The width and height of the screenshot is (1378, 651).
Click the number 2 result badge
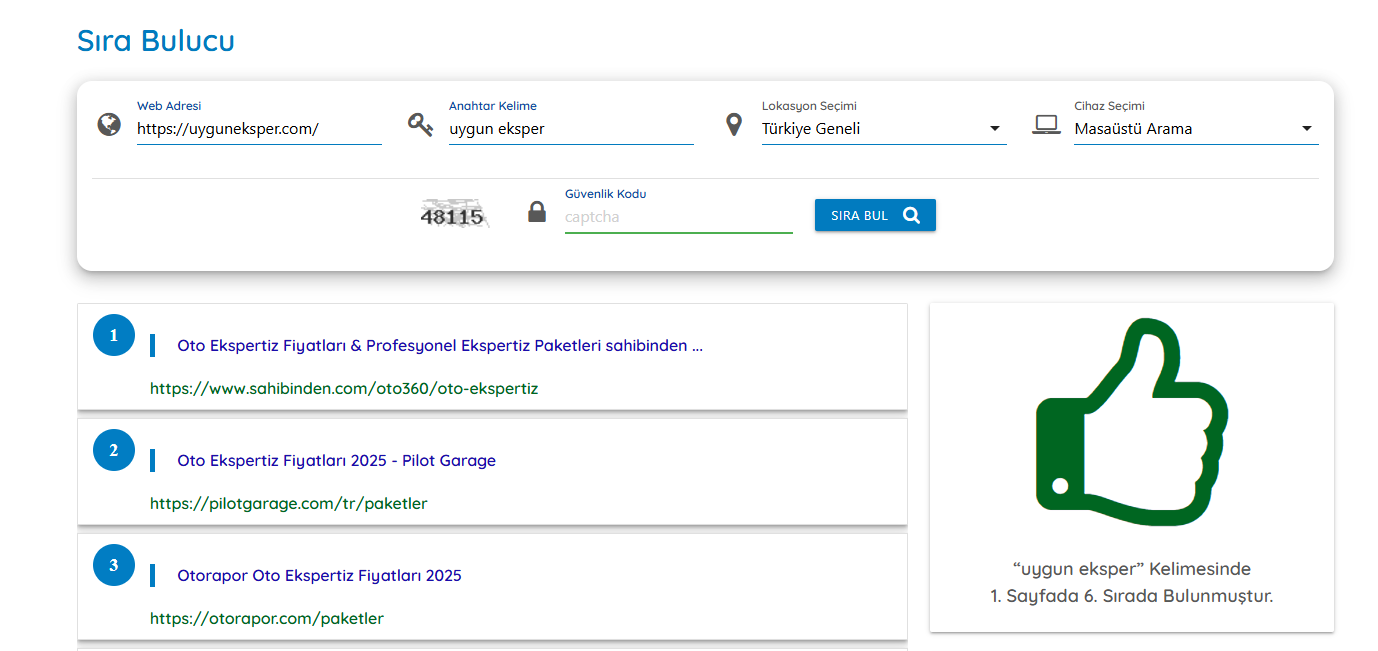(x=114, y=450)
